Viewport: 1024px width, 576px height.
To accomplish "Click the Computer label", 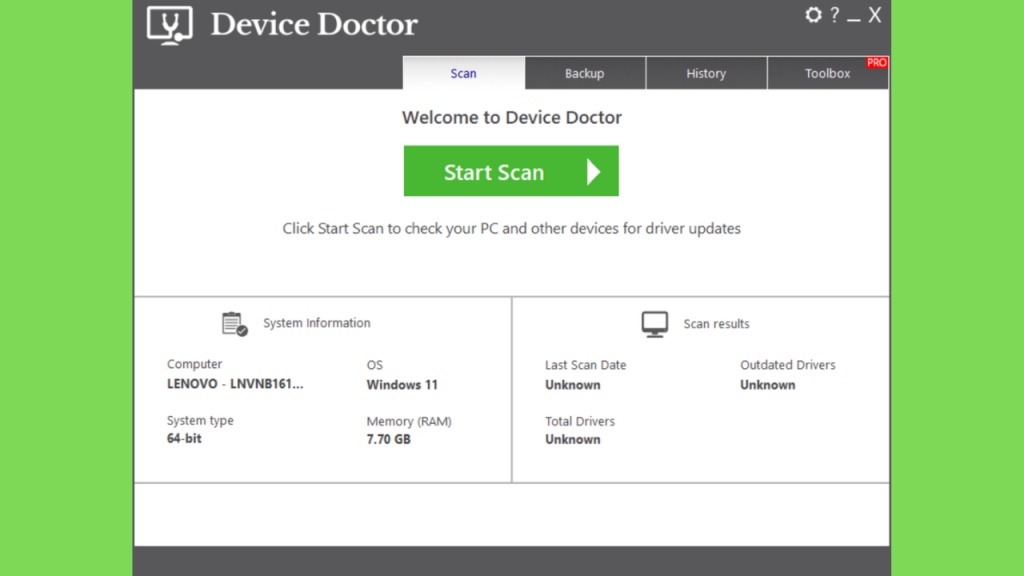I will [195, 364].
